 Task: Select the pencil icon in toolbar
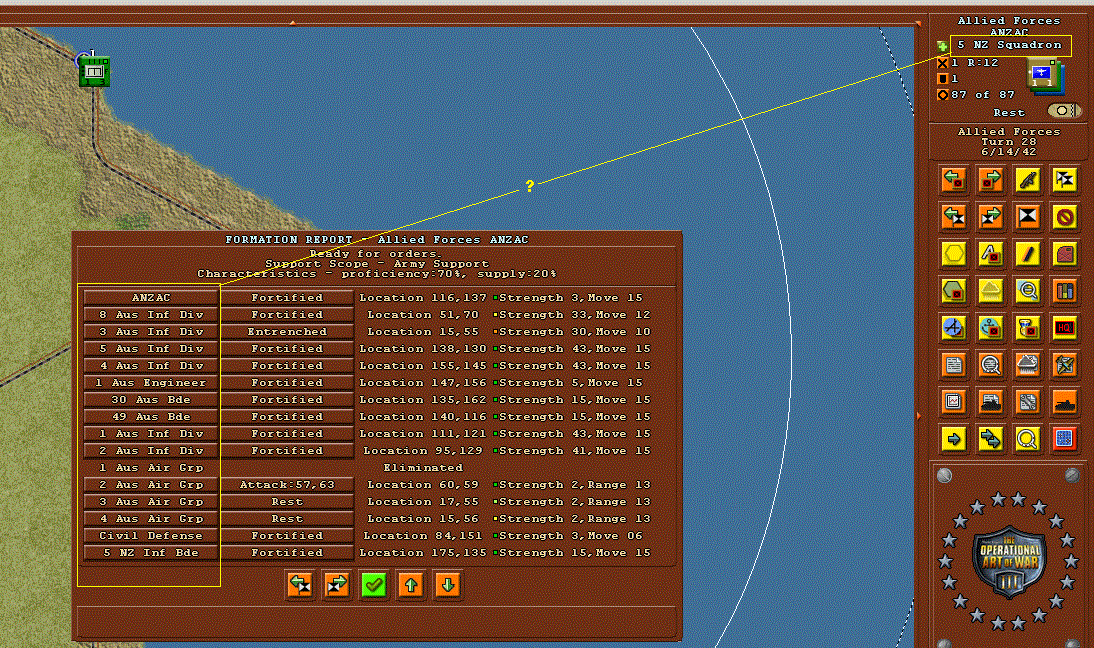point(1028,253)
